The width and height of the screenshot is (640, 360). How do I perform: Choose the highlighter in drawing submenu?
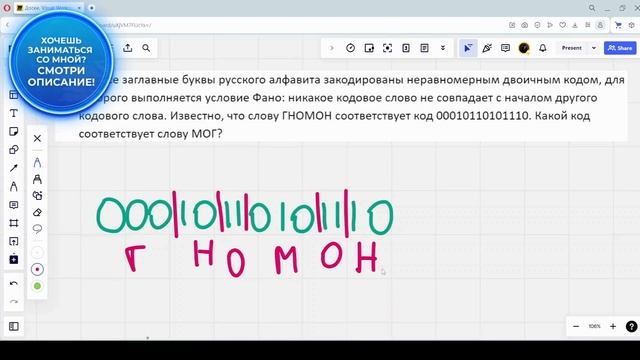37,179
